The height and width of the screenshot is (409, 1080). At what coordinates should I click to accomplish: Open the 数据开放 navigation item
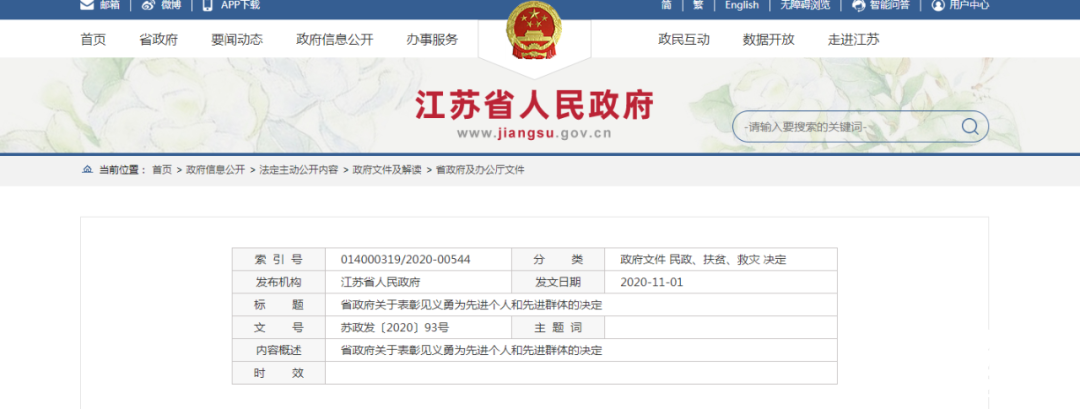768,40
